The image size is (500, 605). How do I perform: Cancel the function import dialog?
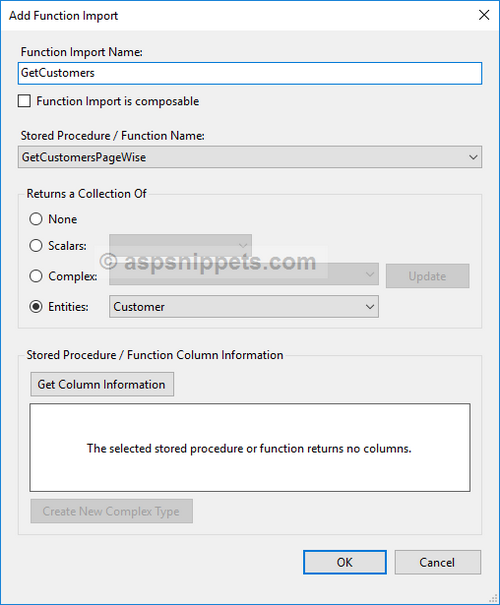coord(438,562)
